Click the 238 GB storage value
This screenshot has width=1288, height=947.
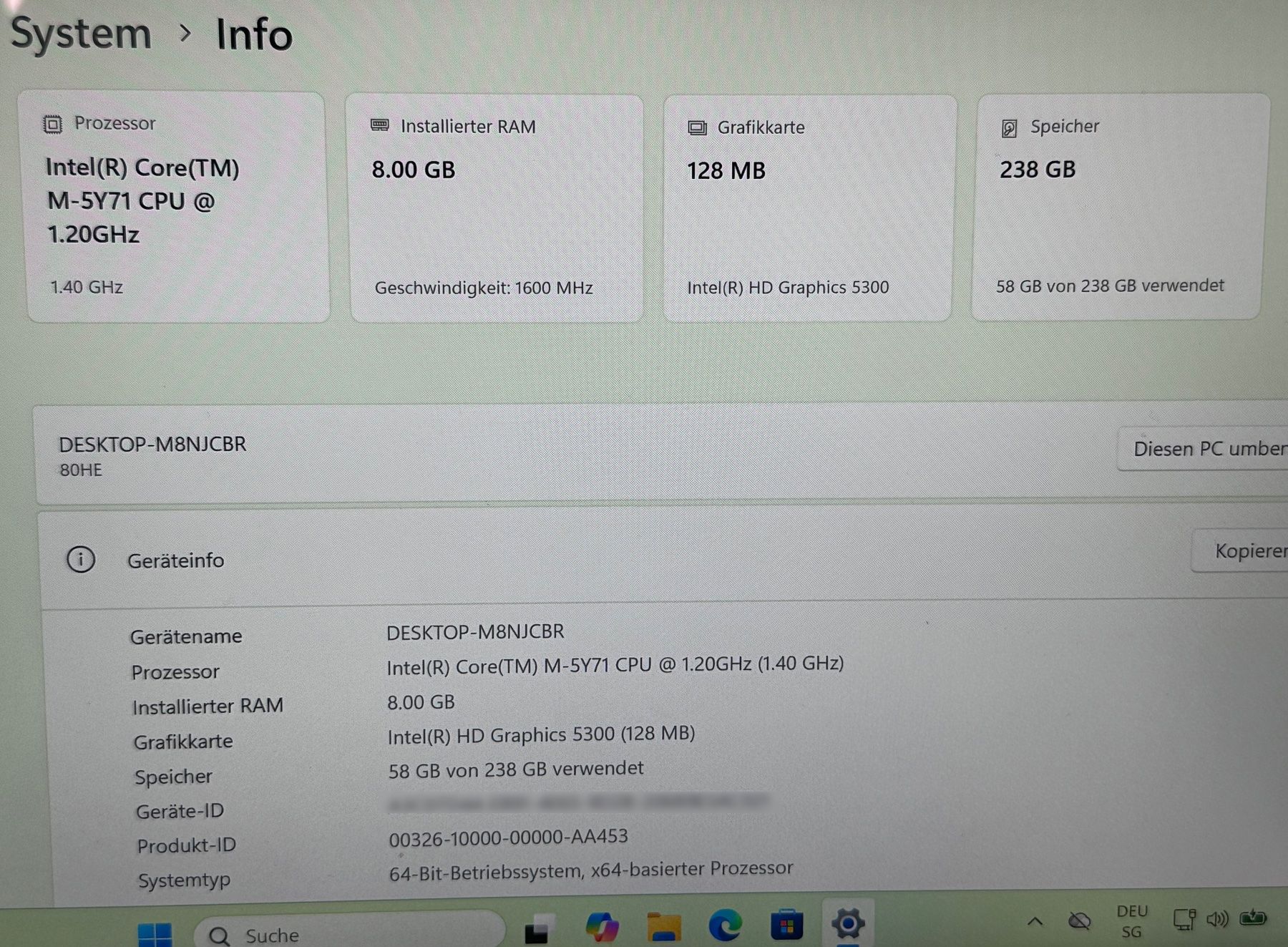point(1038,170)
